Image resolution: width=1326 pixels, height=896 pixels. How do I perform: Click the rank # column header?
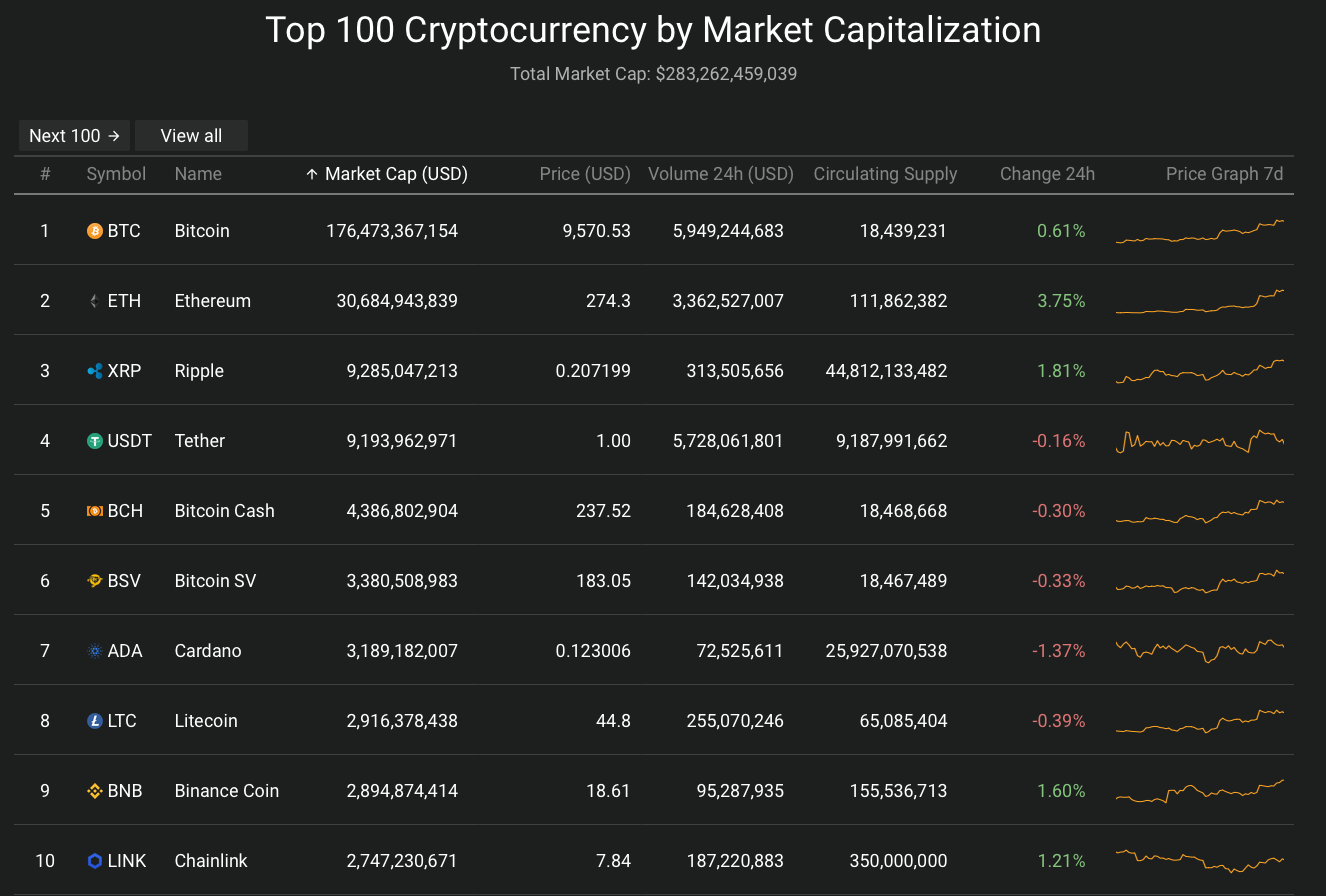coord(45,174)
